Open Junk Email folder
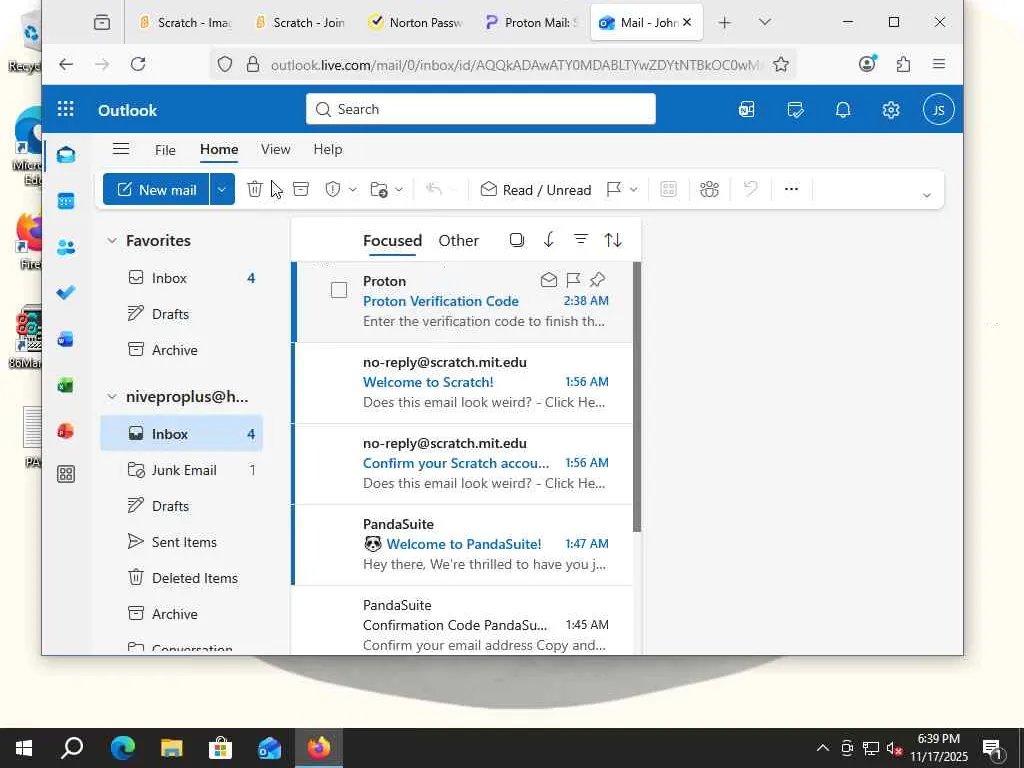 pyautogui.click(x=182, y=470)
